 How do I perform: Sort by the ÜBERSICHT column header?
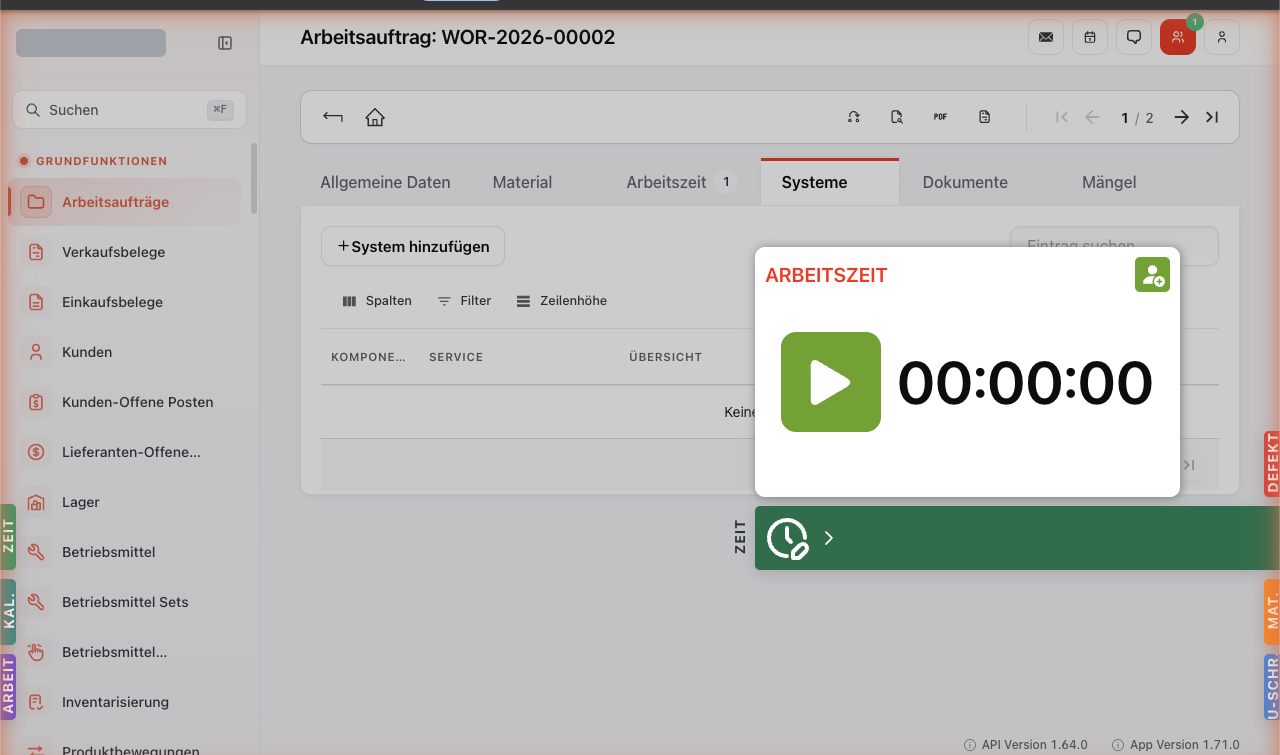(665, 357)
